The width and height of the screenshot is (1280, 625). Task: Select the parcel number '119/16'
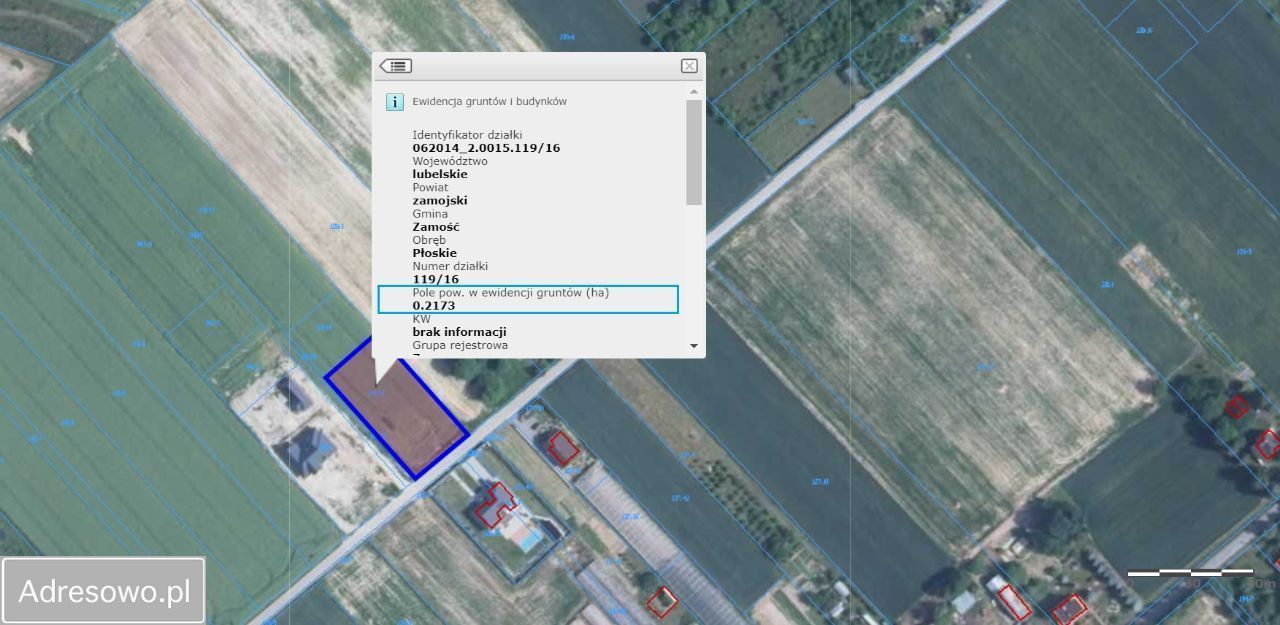436,279
